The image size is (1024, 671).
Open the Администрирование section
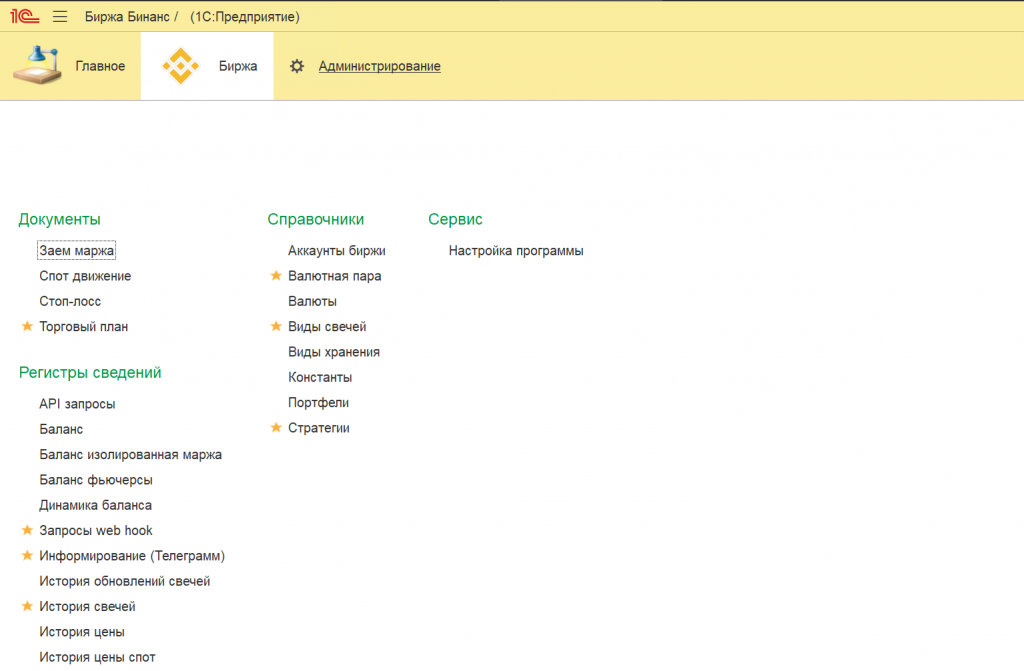coord(379,66)
